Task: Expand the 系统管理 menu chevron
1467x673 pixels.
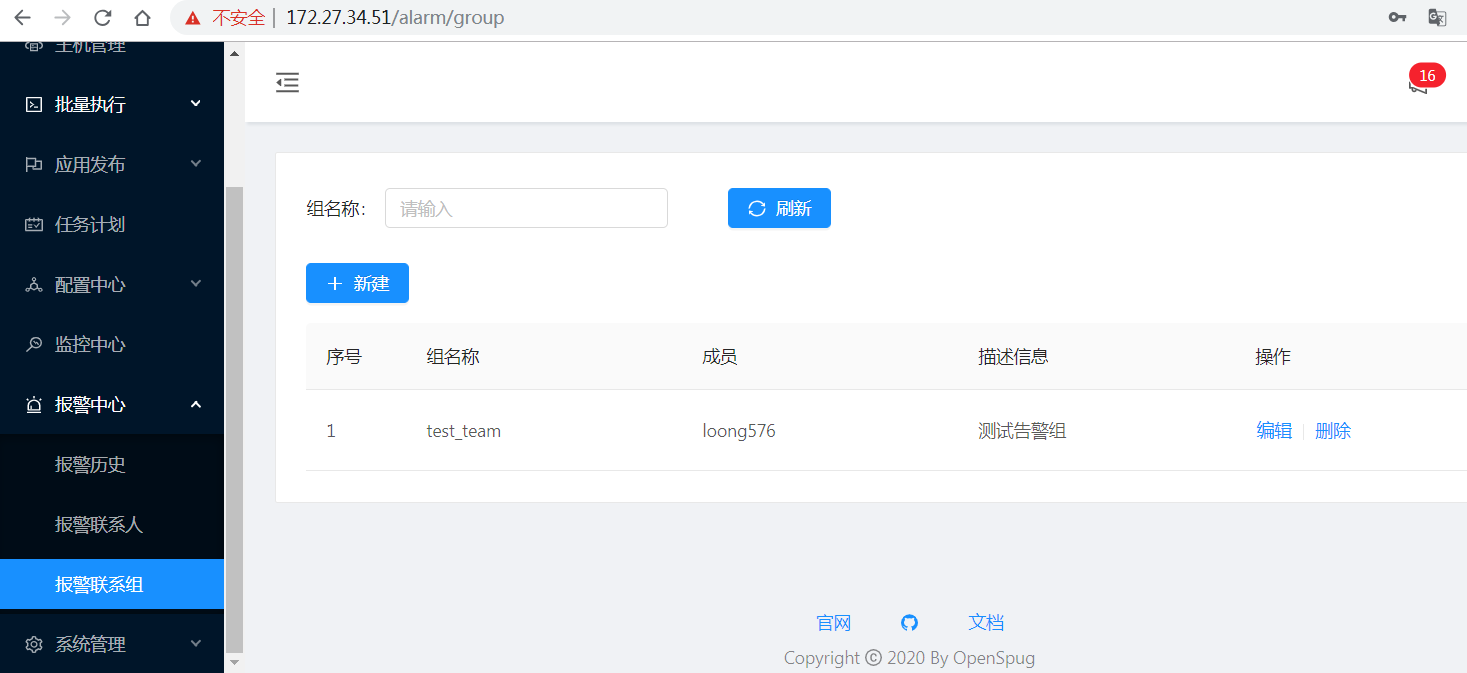Action: point(196,643)
